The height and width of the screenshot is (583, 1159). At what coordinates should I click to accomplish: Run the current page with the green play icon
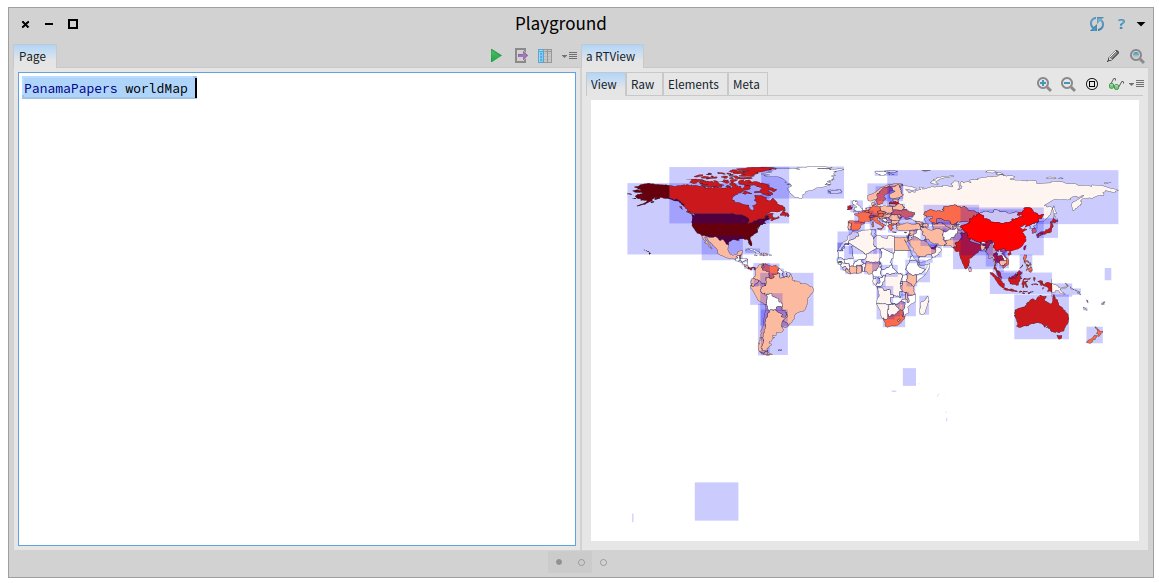pos(496,55)
